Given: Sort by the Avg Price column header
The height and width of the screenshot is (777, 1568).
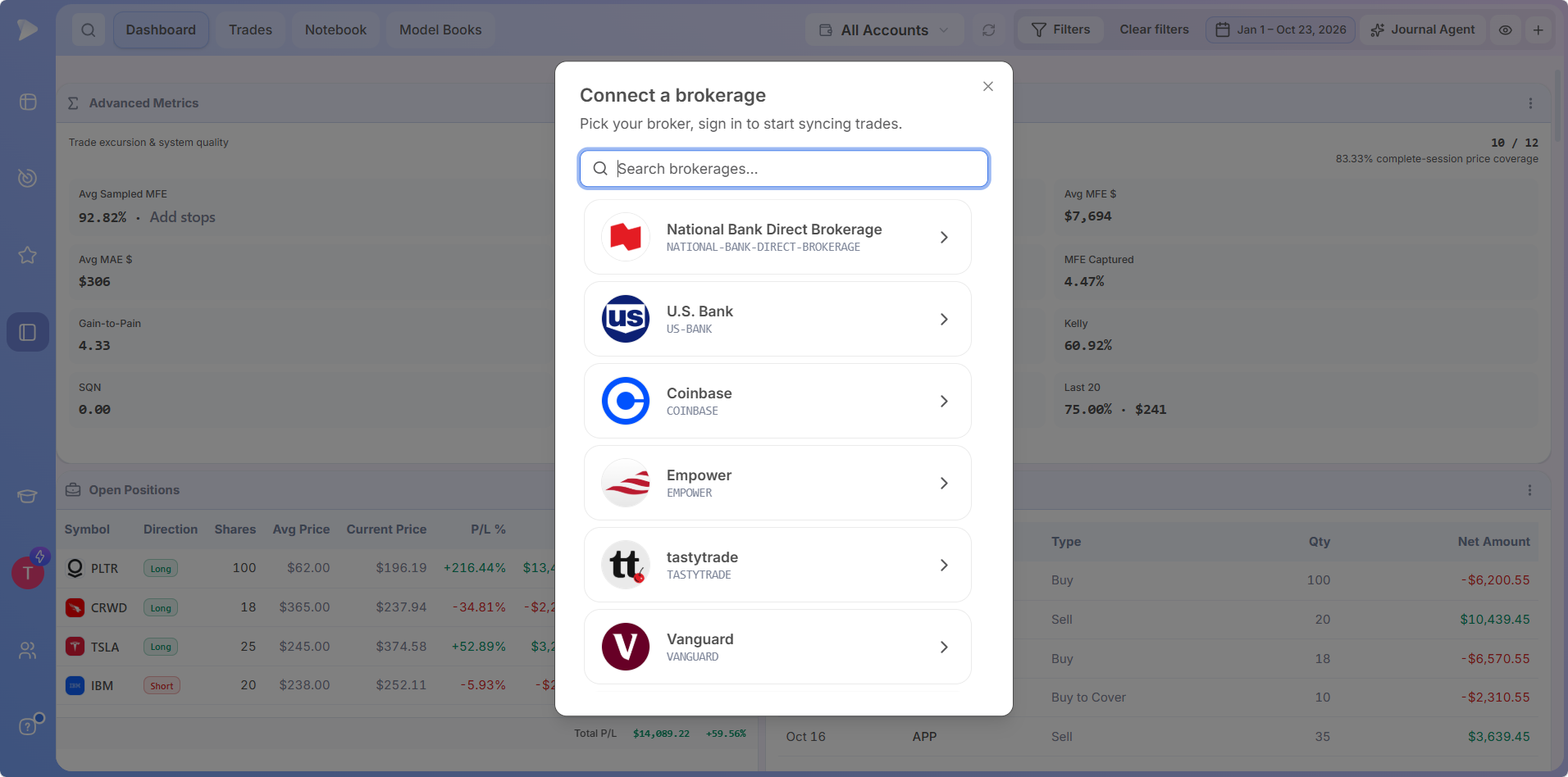Looking at the screenshot, I should [301, 529].
